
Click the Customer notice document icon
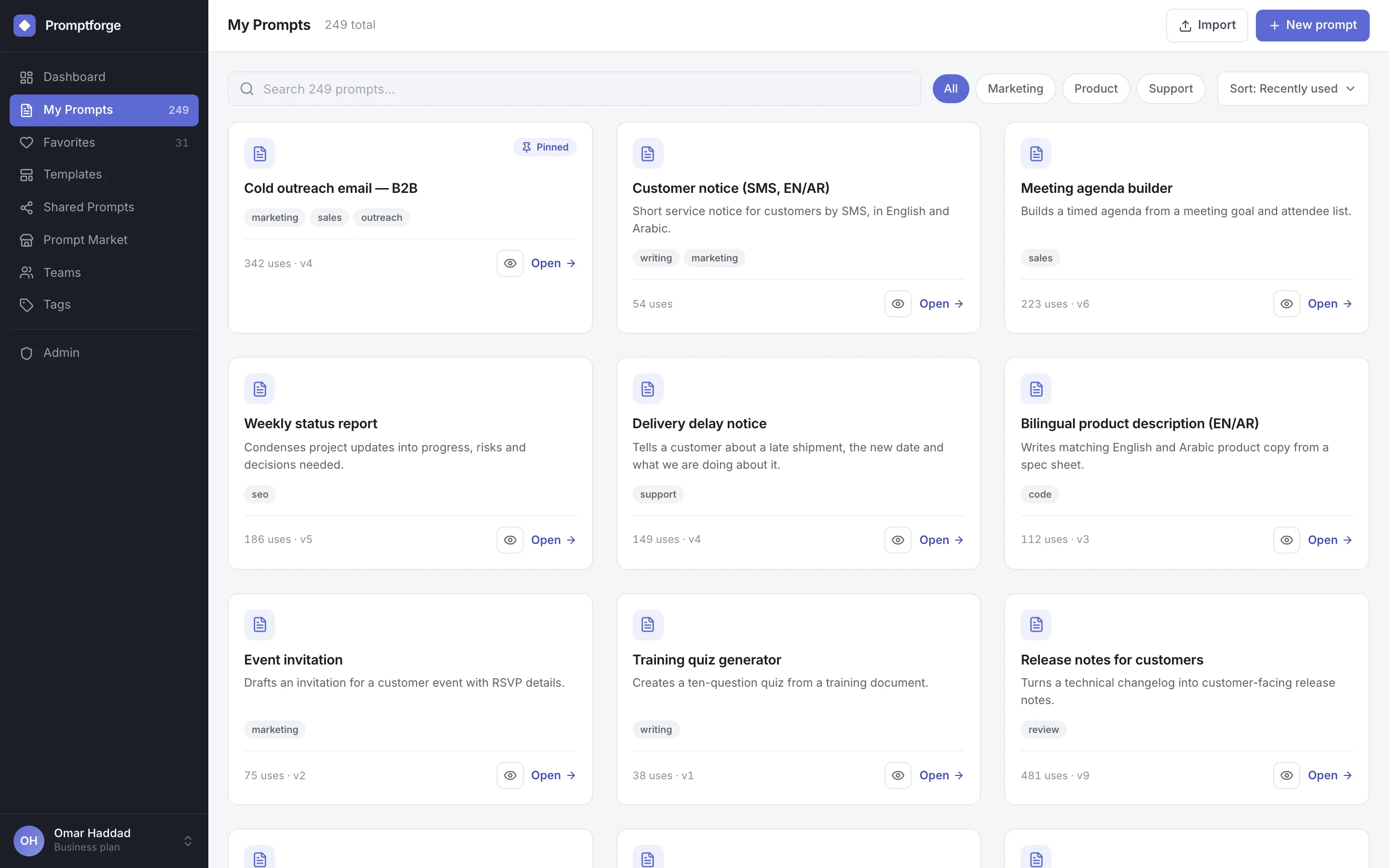tap(647, 154)
